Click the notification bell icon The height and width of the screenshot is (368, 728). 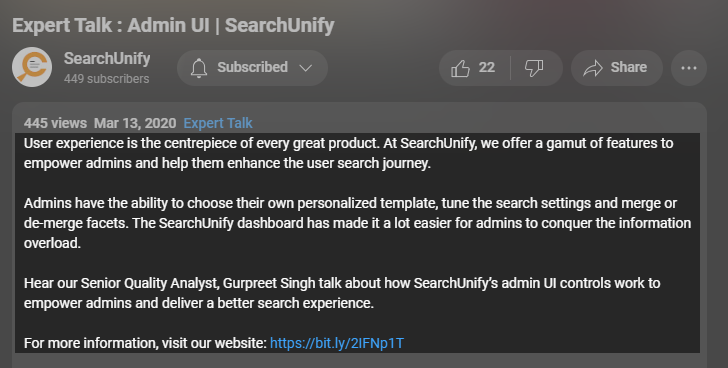(x=199, y=68)
